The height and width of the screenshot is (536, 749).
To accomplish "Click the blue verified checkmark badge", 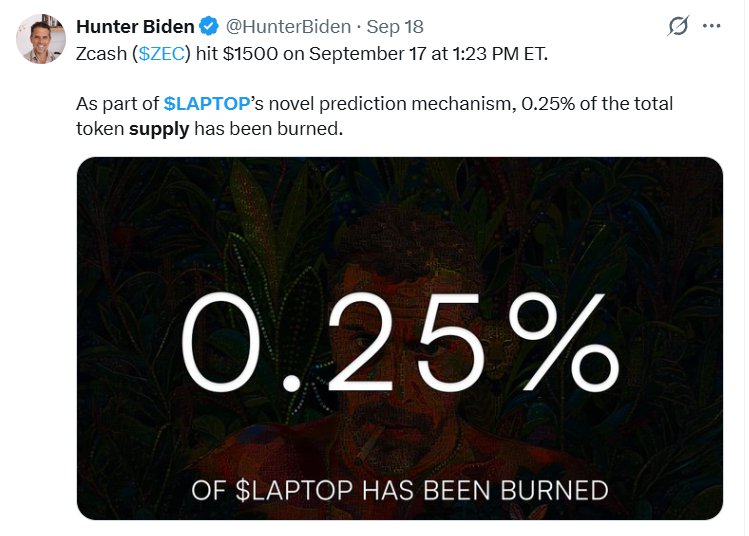I will tap(208, 26).
